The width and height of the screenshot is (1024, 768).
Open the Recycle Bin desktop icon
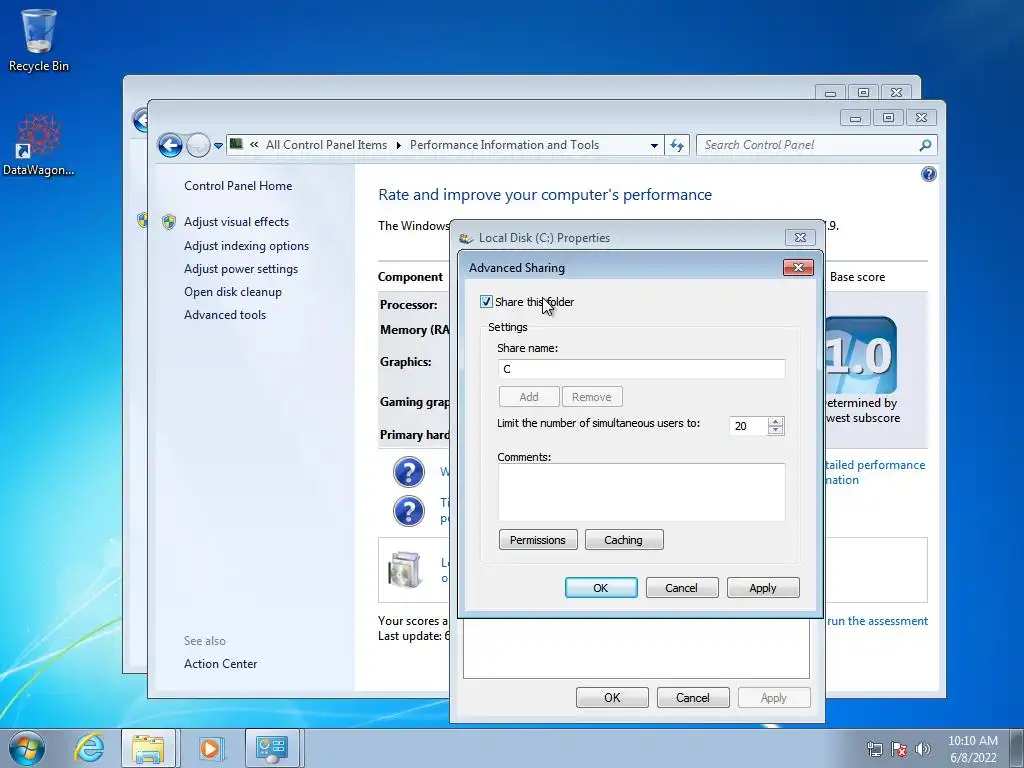(39, 40)
